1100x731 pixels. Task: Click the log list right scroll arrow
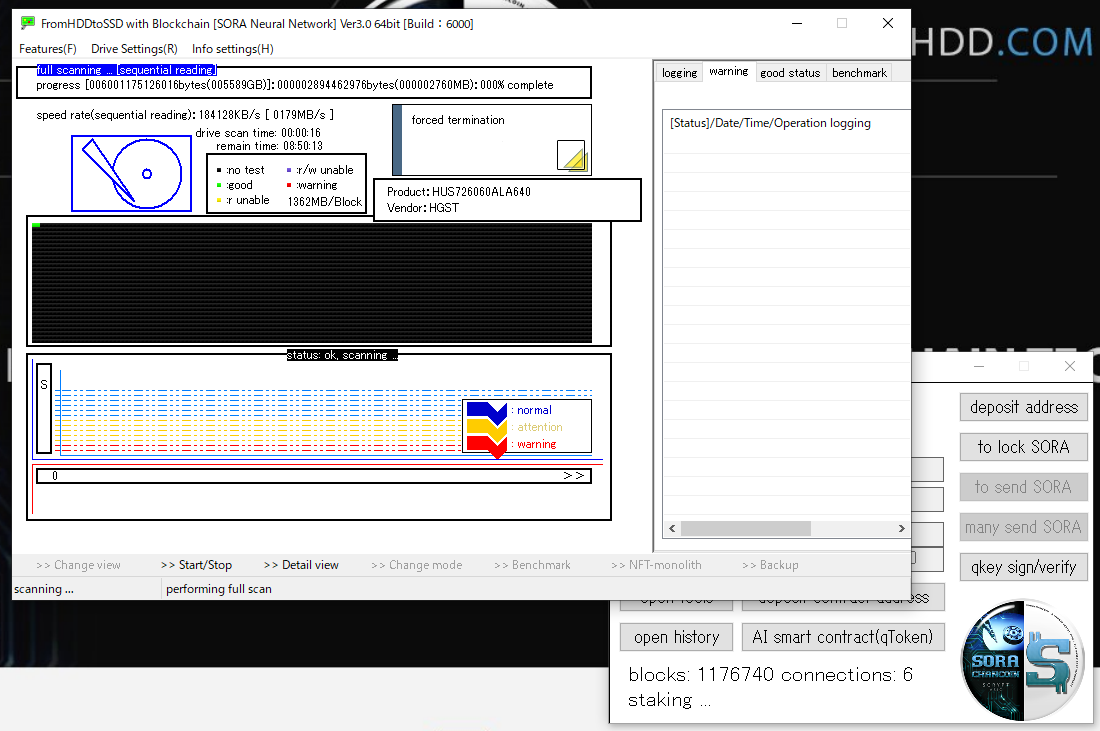tap(901, 528)
